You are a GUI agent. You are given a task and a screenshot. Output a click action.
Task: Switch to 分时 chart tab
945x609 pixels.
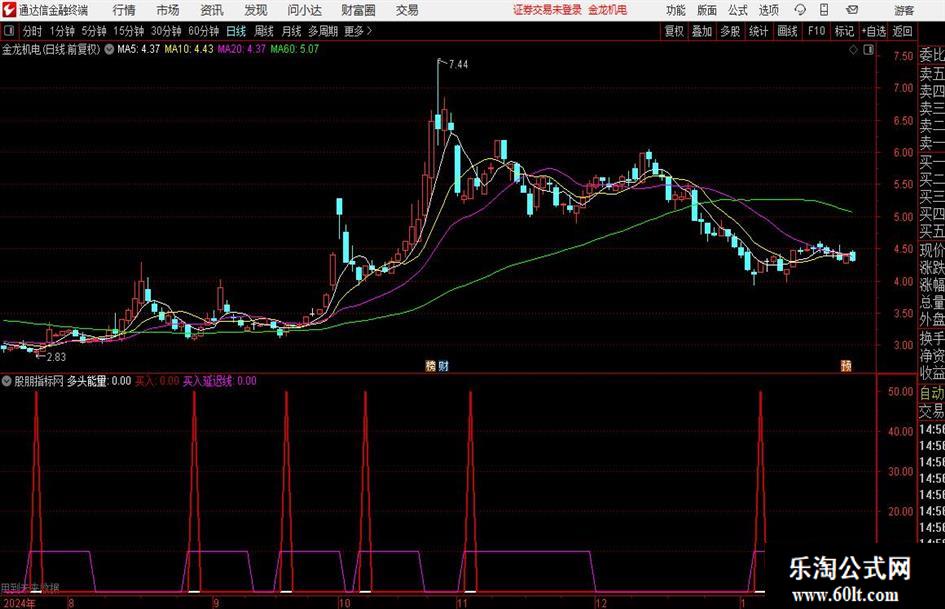click(33, 31)
